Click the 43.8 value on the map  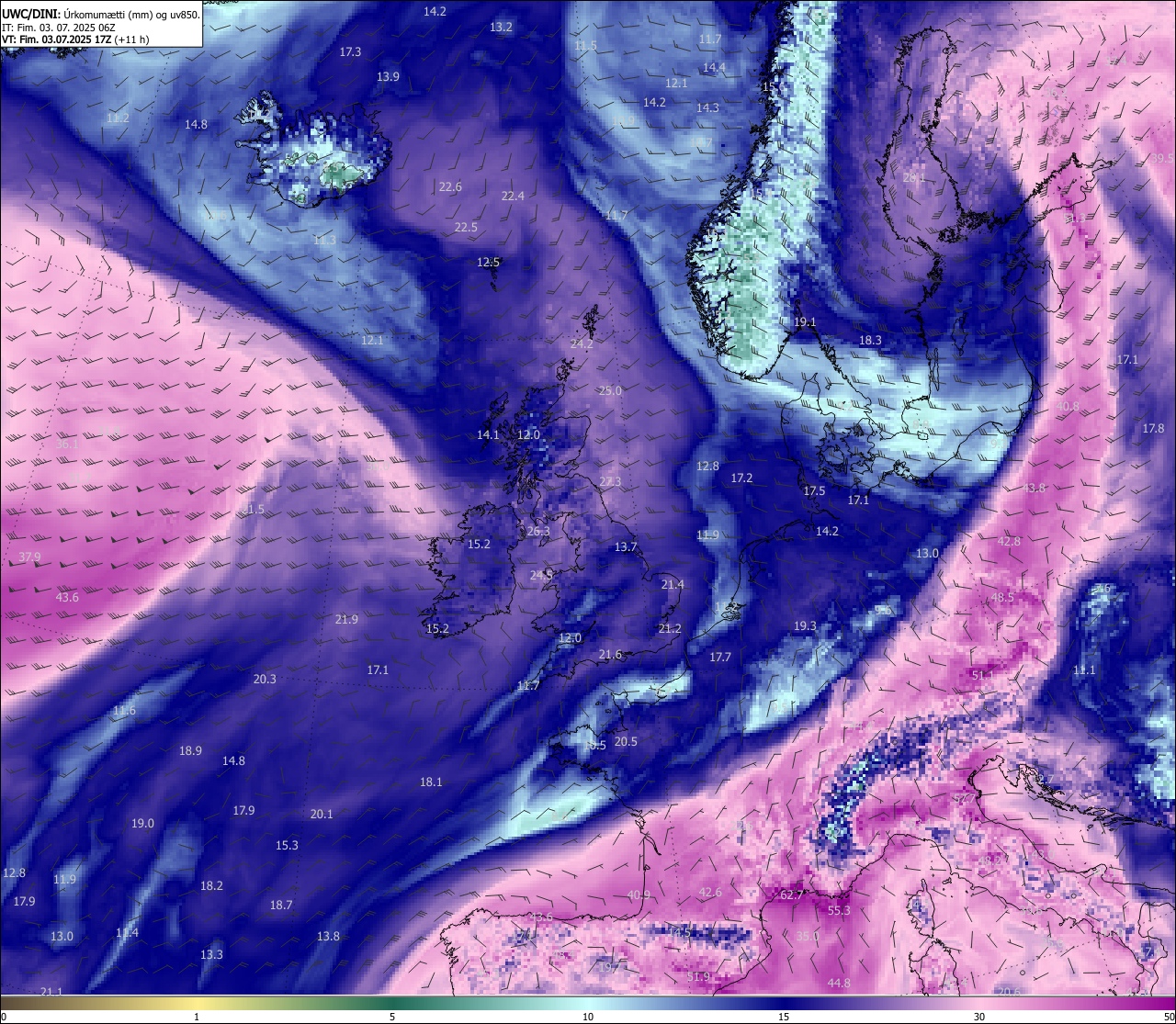1035,489
